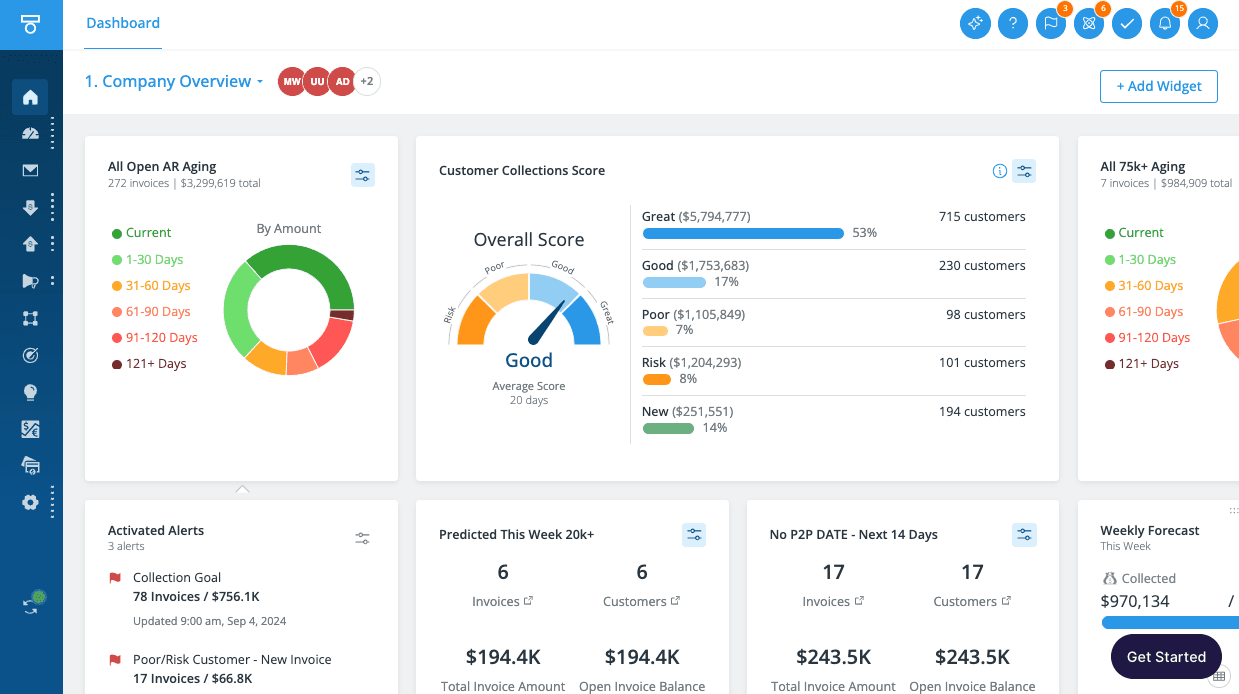
Task: Click the Add Widget button
Action: coord(1158,86)
